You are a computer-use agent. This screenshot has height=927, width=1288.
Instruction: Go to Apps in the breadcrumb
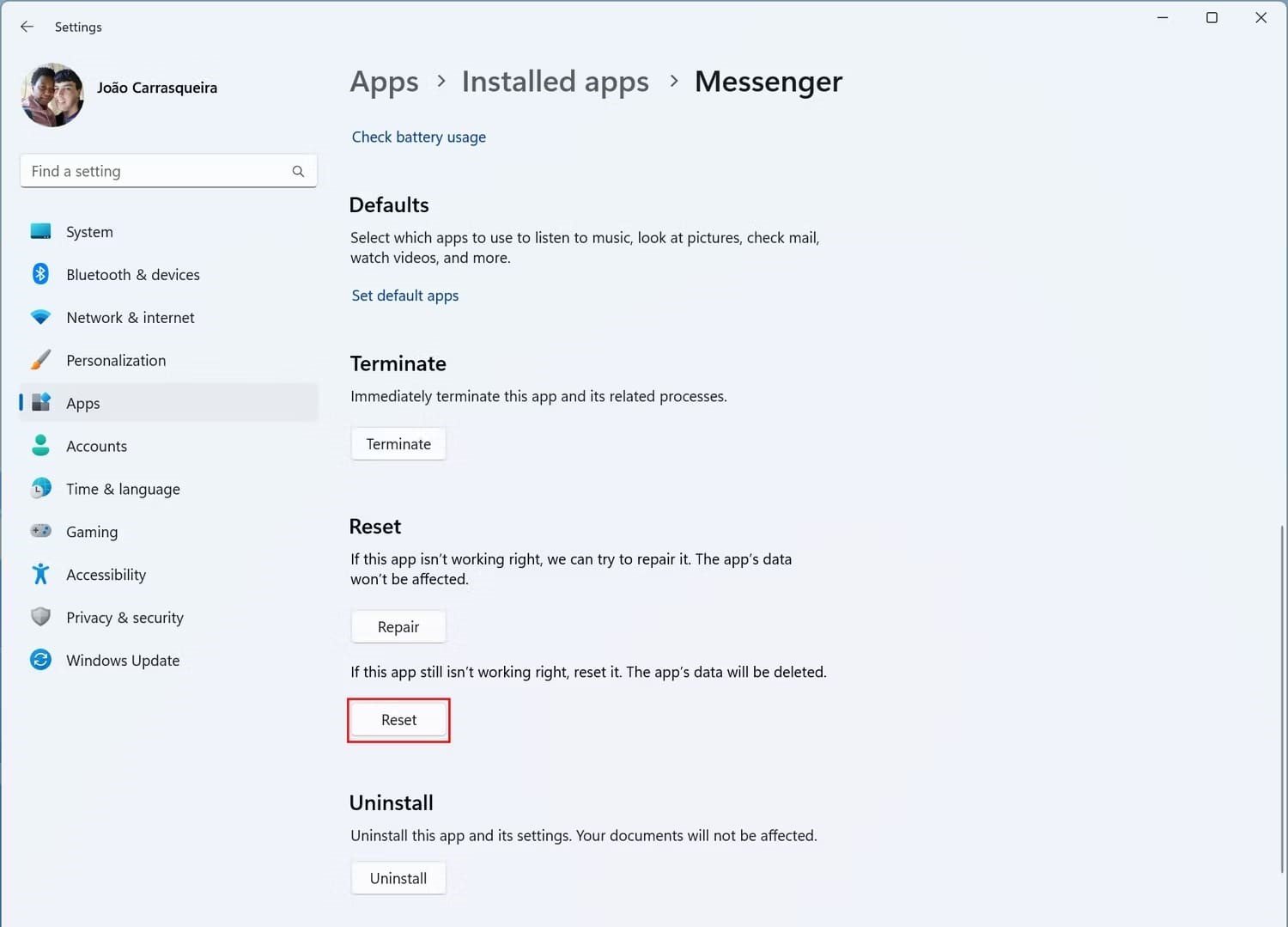tap(384, 82)
